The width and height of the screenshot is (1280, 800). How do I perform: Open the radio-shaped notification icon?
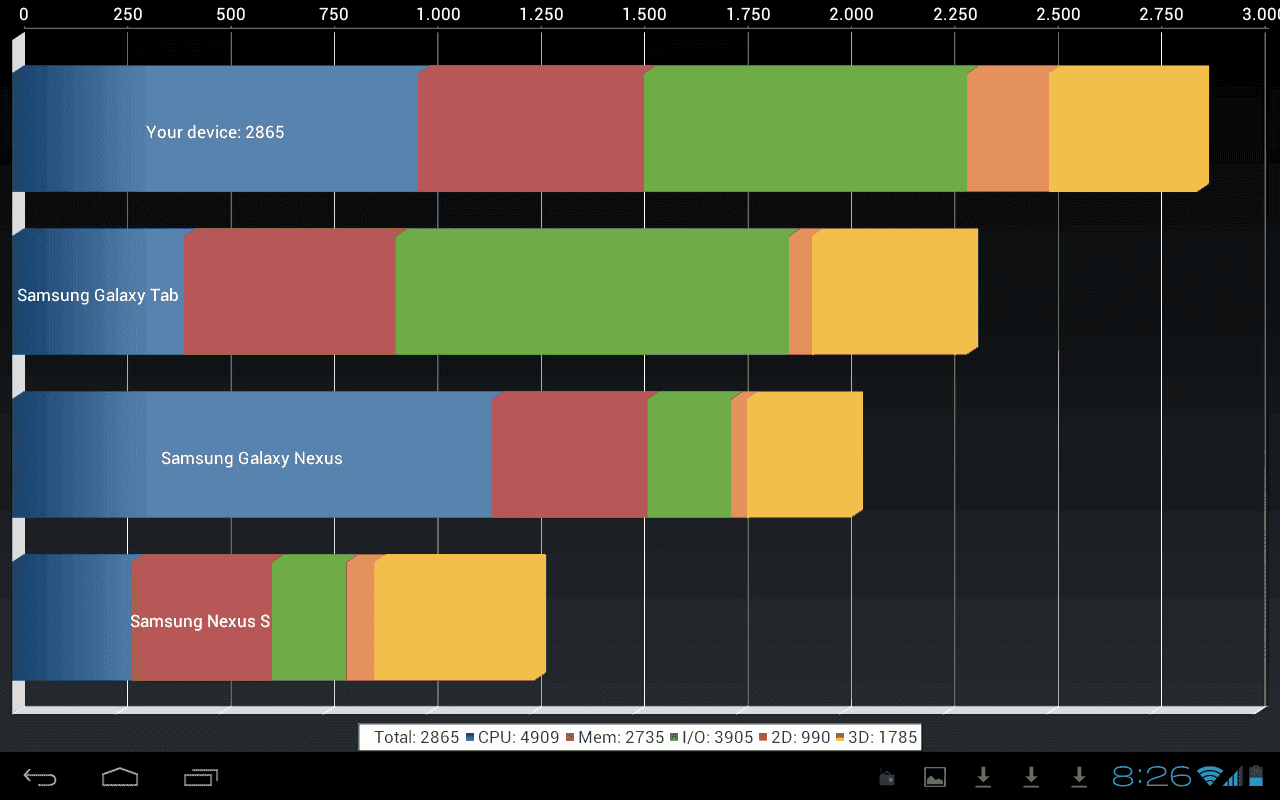coord(887,777)
